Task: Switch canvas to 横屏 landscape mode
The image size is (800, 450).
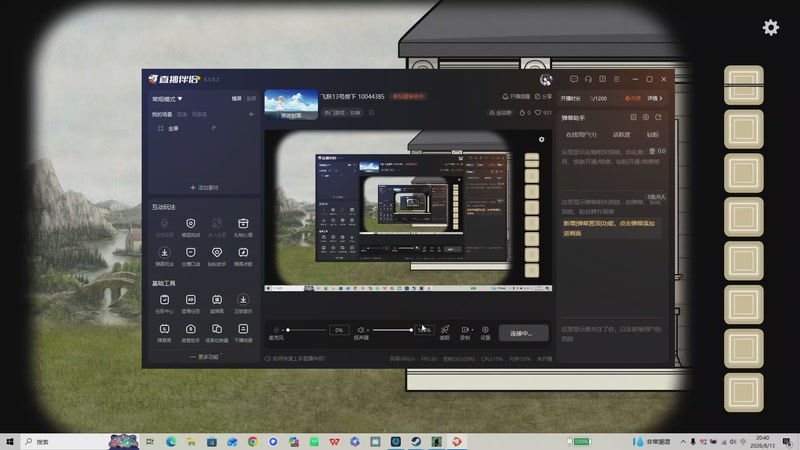Action: tap(236, 98)
